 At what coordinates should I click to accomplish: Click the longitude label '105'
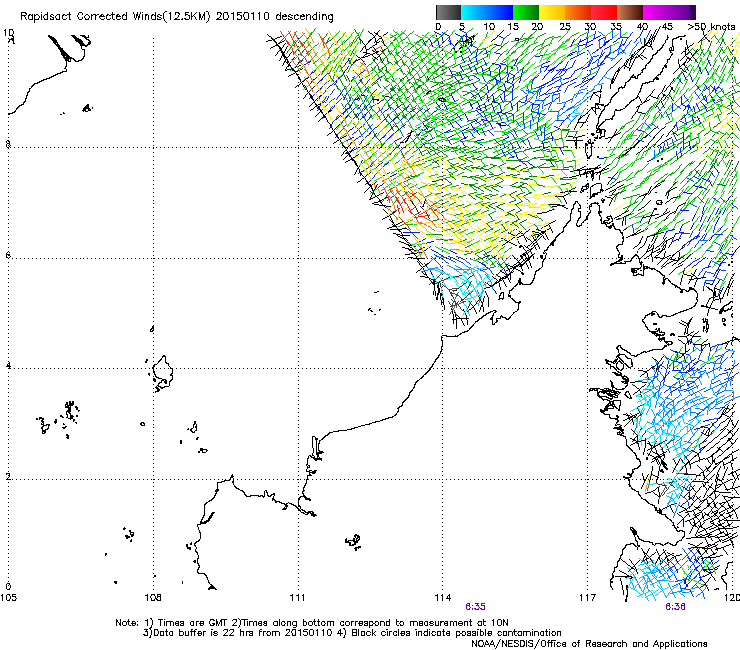pyautogui.click(x=8, y=598)
